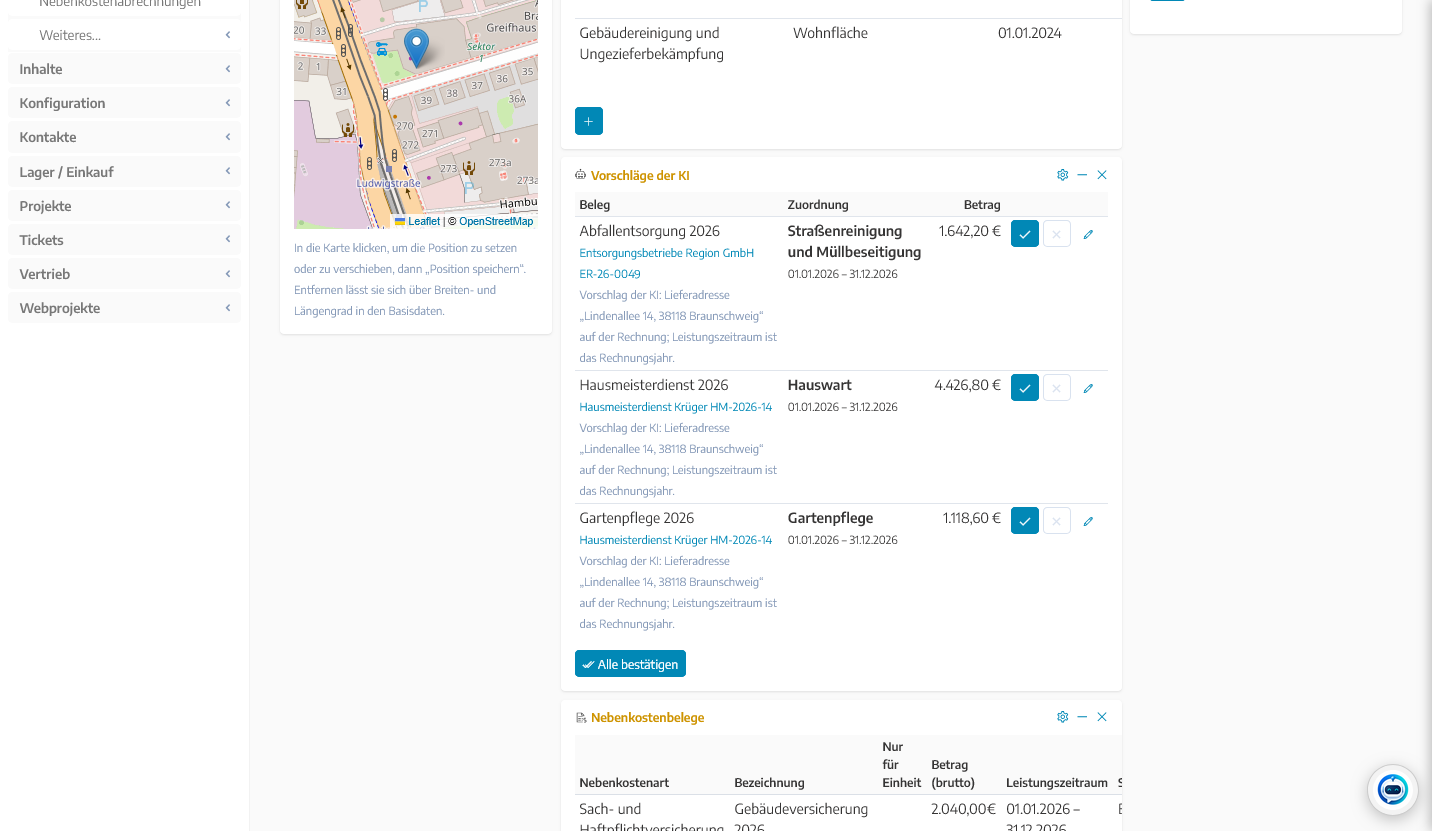Open the Tickets sidebar menu
Screen dimensions: 1432x831
125,240
